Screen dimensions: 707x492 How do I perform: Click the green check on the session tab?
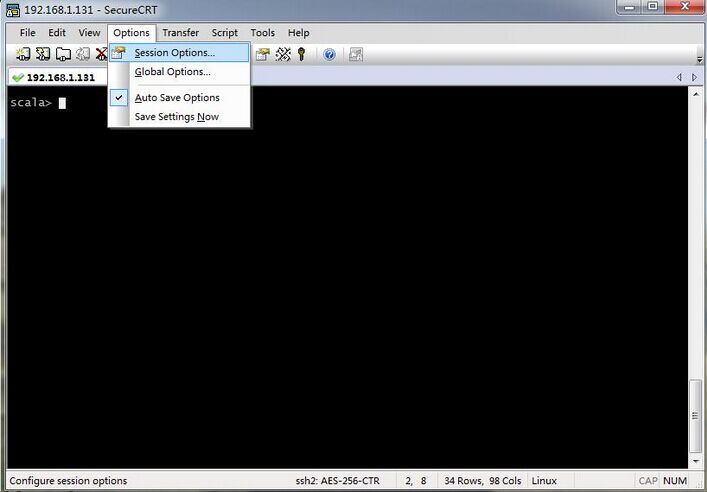pyautogui.click(x=18, y=78)
